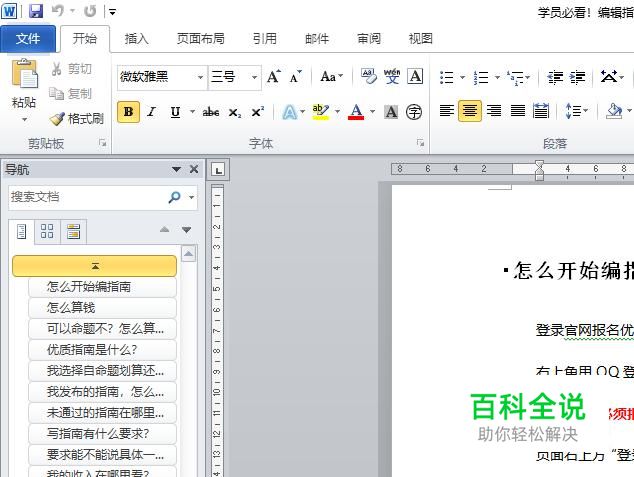Viewport: 634px width, 477px height.
Task: Apply the Text Effects glowing A
Action: 290,112
